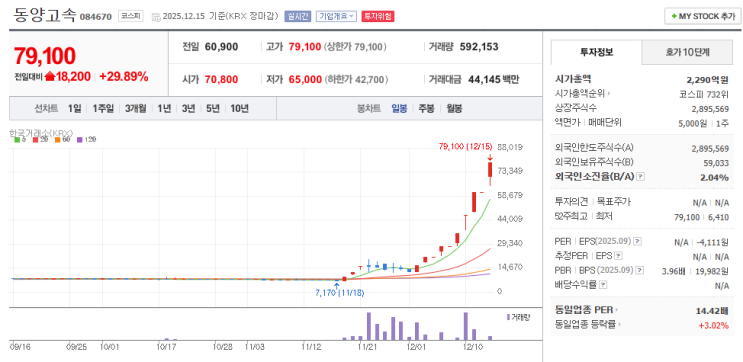Screen dimensions: 743x362
Task: Select the 1주일 line chart period
Action: click(x=103, y=109)
